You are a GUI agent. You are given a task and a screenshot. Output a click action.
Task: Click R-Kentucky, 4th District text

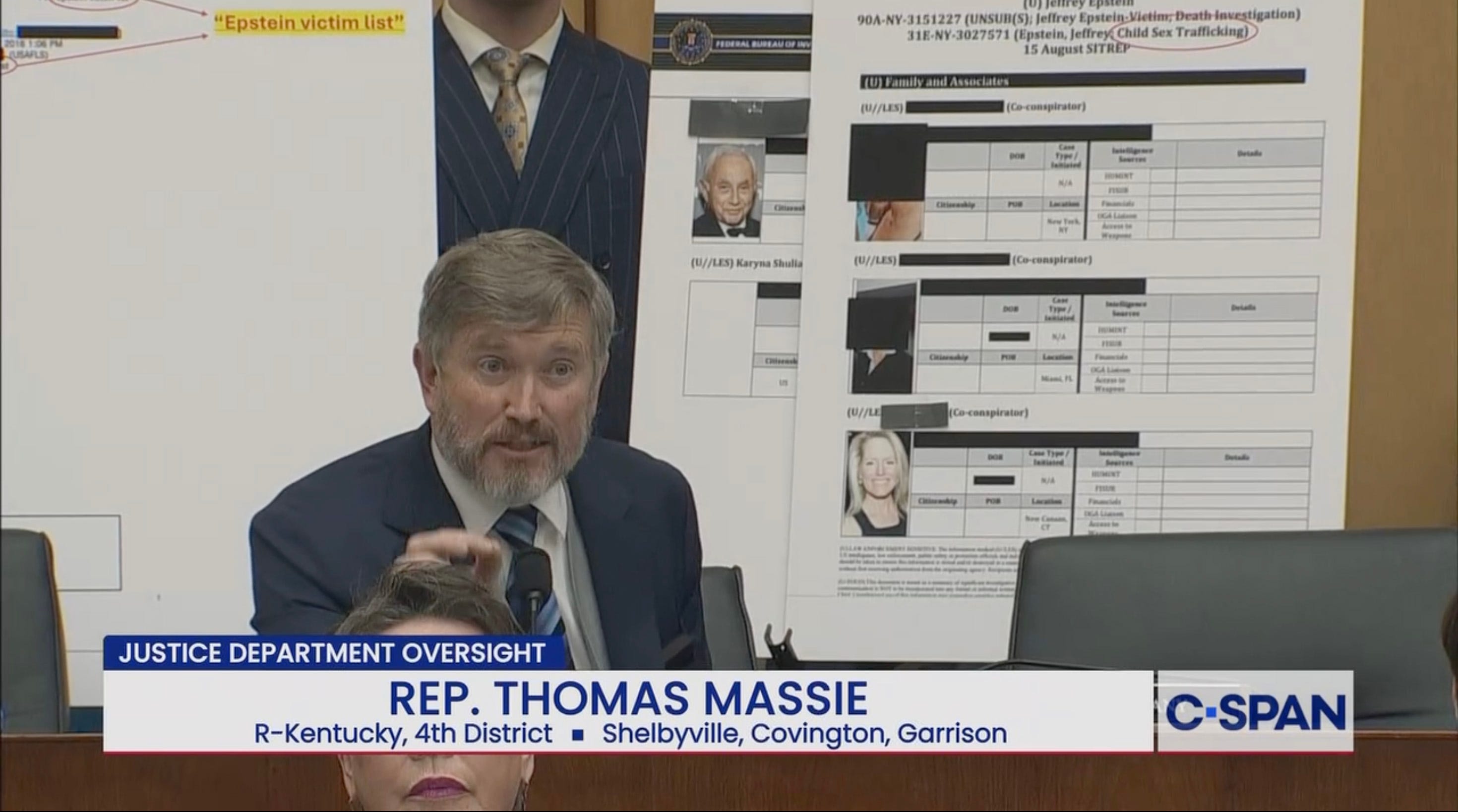pos(403,734)
